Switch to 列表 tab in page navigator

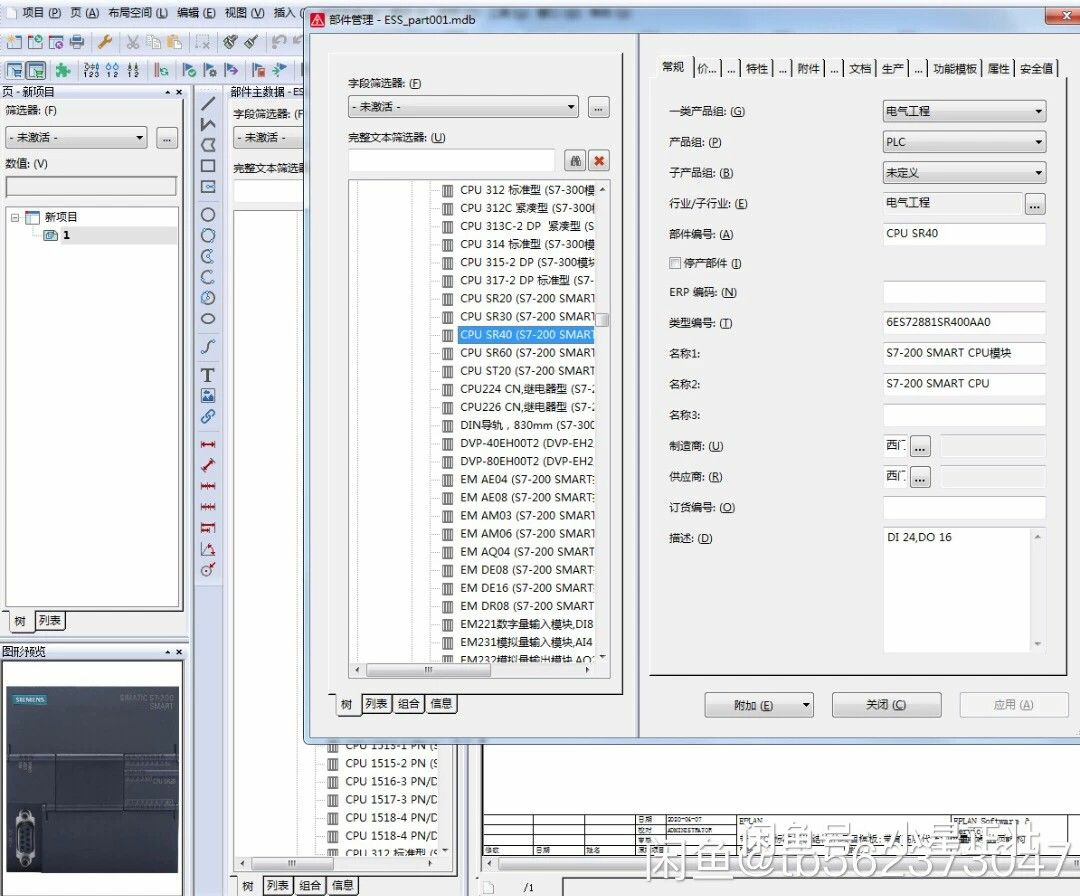pos(50,621)
